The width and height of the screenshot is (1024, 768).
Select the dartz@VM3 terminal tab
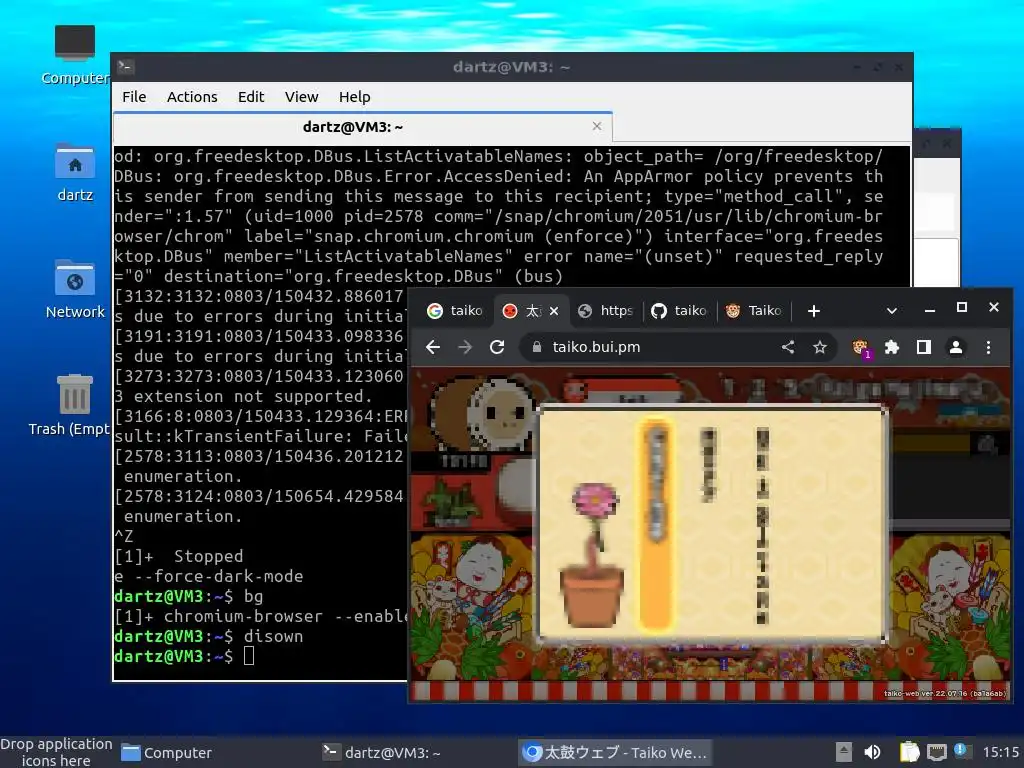tap(353, 127)
